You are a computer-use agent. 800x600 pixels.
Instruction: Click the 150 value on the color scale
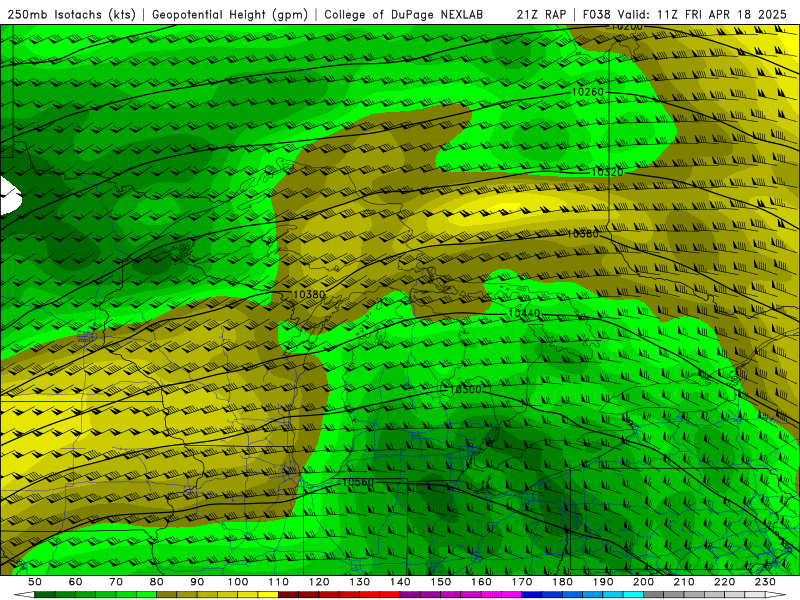440,582
